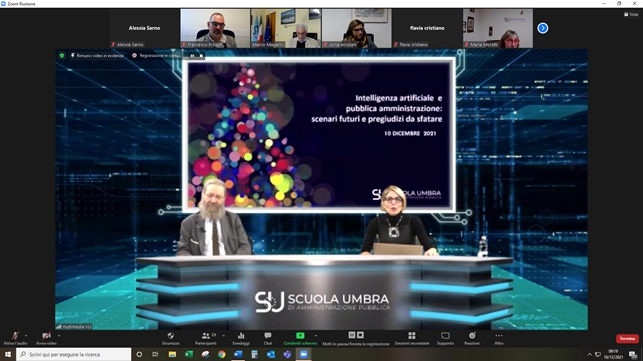
Task: Expand audio options arrow beside Attiva l'audio
Action: tap(26, 336)
